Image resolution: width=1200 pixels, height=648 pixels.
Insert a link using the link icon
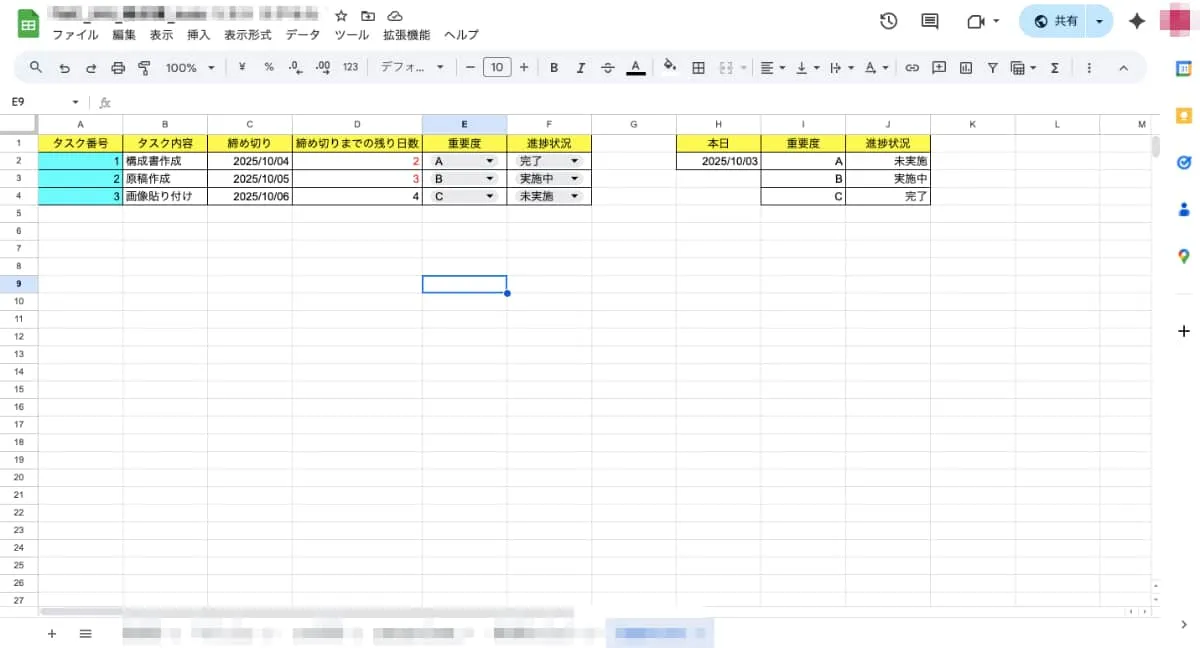[911, 67]
